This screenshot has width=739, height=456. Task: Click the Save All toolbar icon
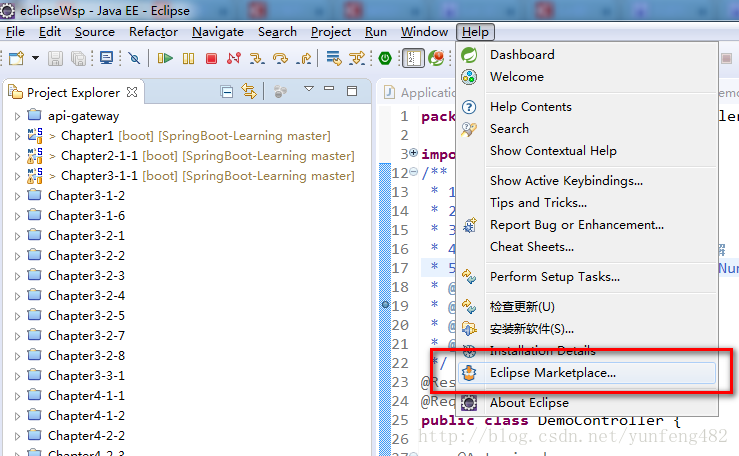pyautogui.click(x=78, y=58)
